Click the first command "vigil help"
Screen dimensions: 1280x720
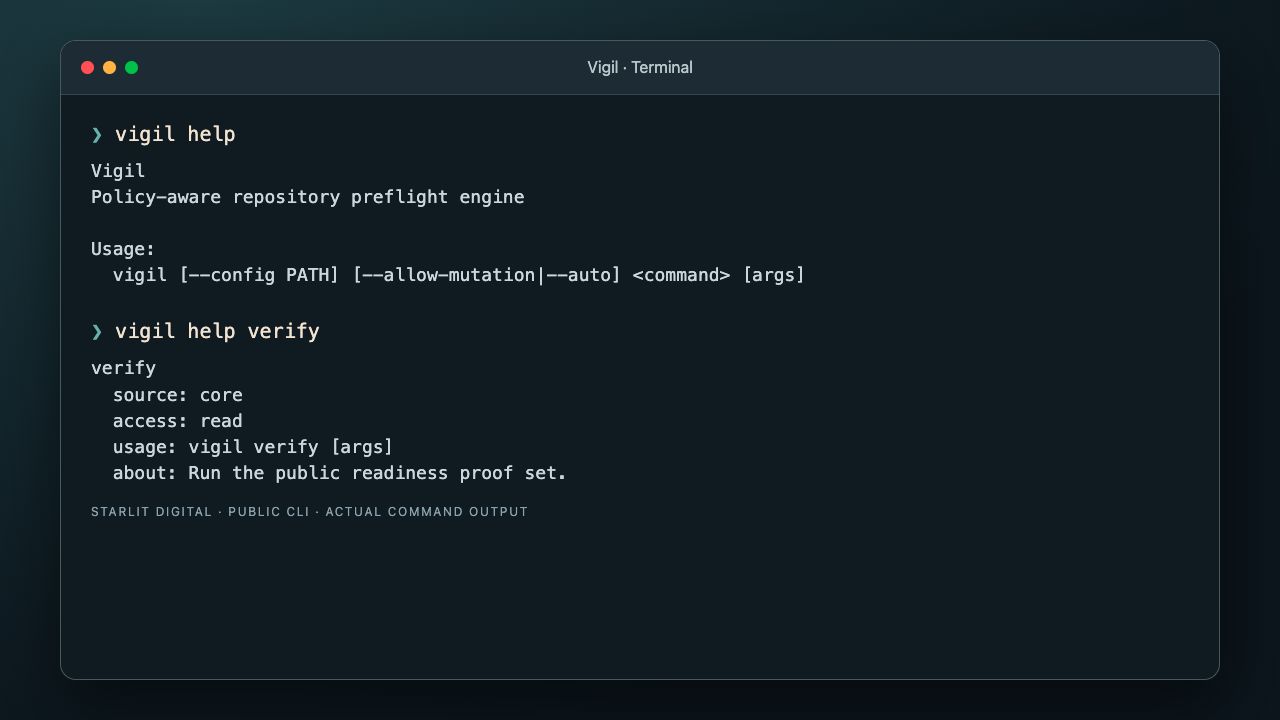point(175,134)
